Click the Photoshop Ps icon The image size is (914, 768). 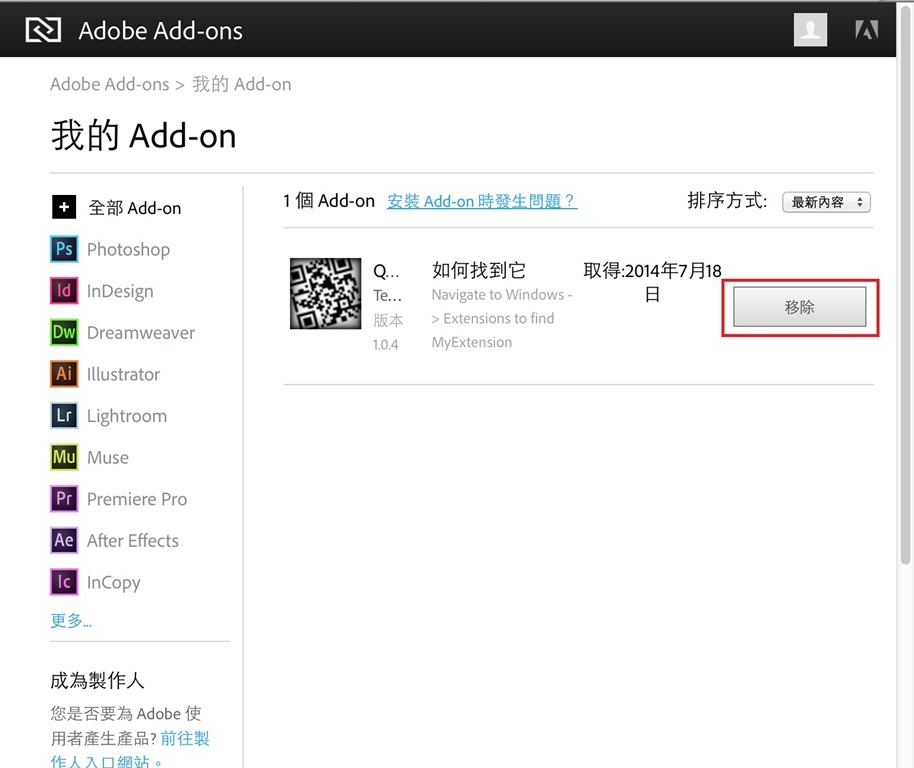pyautogui.click(x=64, y=249)
